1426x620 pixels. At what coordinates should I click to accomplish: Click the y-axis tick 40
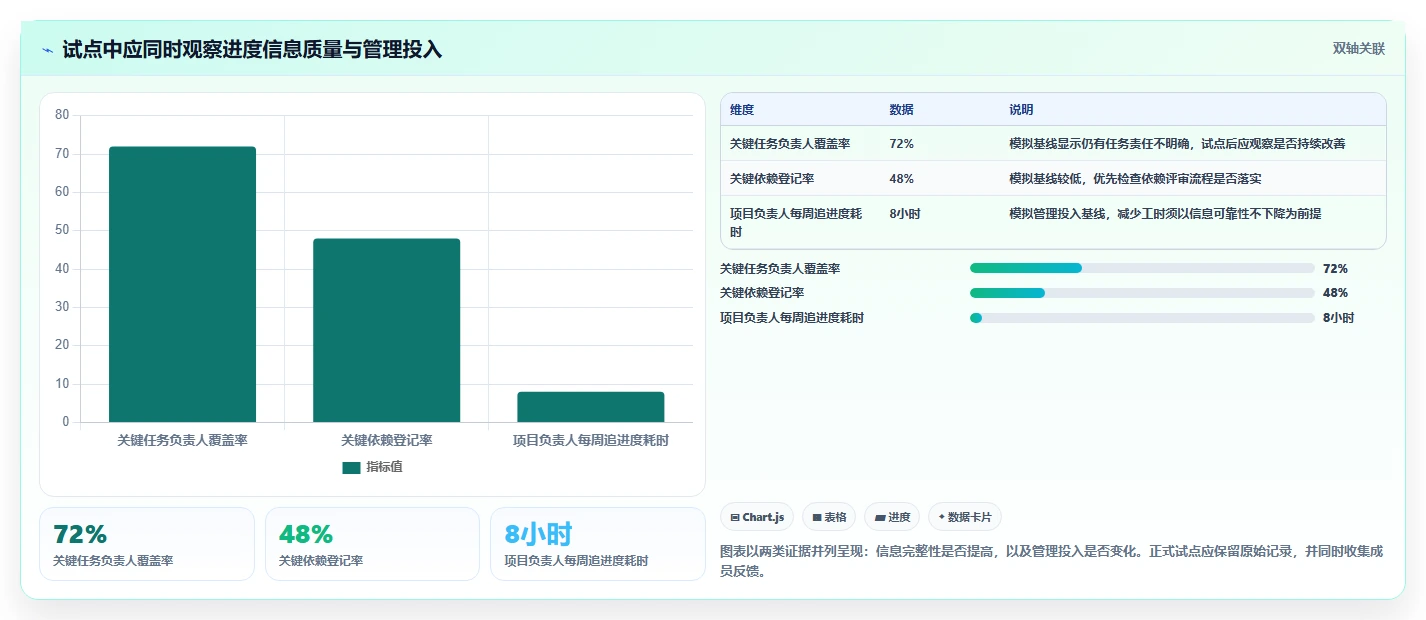click(62, 269)
